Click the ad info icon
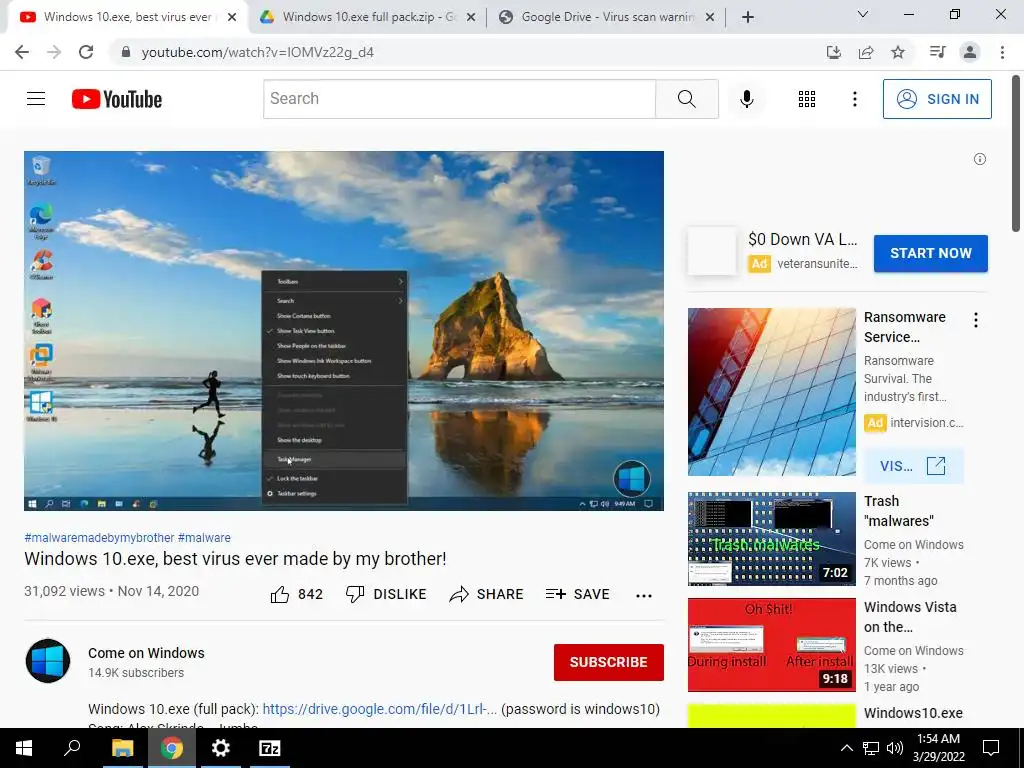The height and width of the screenshot is (768, 1024). [x=980, y=159]
